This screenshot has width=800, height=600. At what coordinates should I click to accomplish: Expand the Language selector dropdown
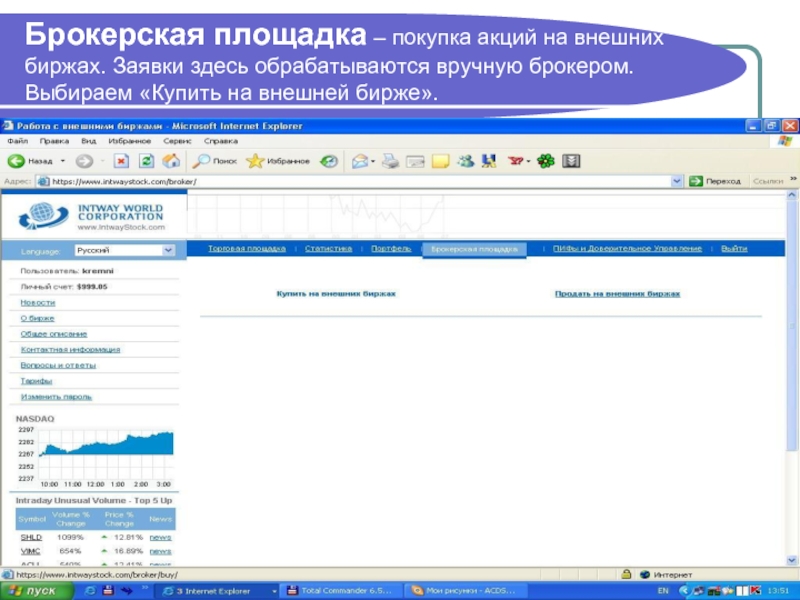(x=168, y=251)
